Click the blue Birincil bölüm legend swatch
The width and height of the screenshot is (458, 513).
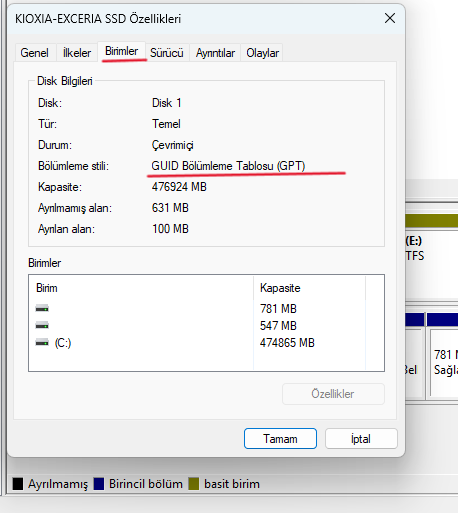point(99,484)
